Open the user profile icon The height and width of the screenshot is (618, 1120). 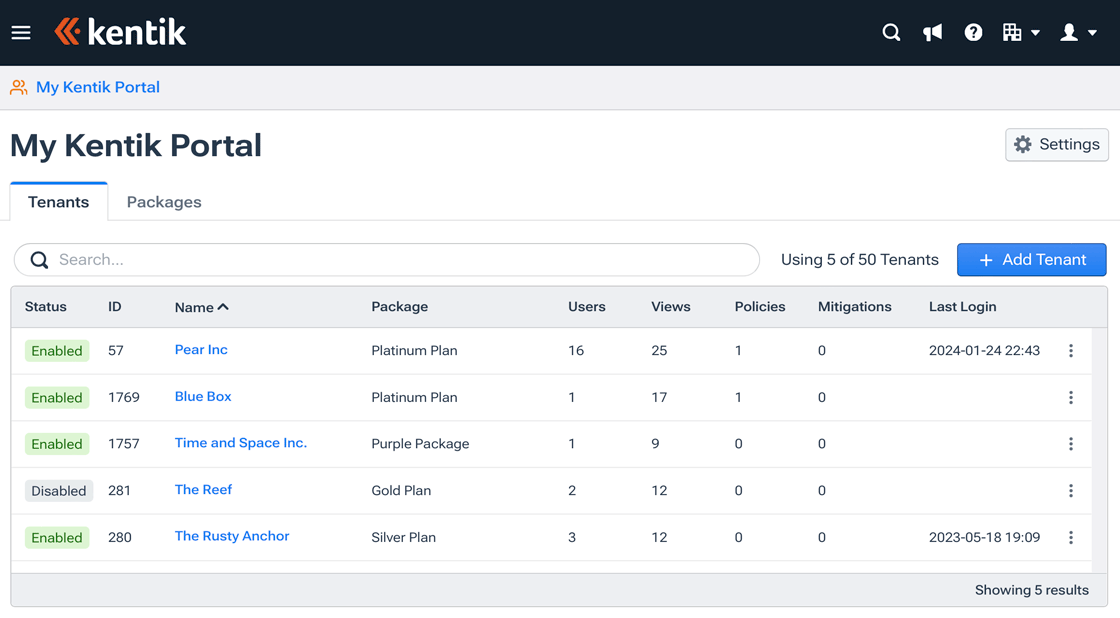(1069, 31)
